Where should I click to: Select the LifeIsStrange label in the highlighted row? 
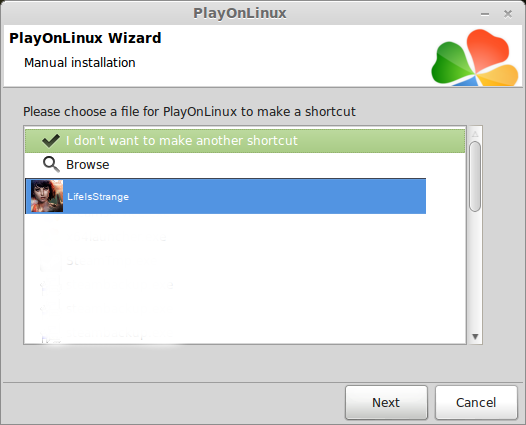98,197
